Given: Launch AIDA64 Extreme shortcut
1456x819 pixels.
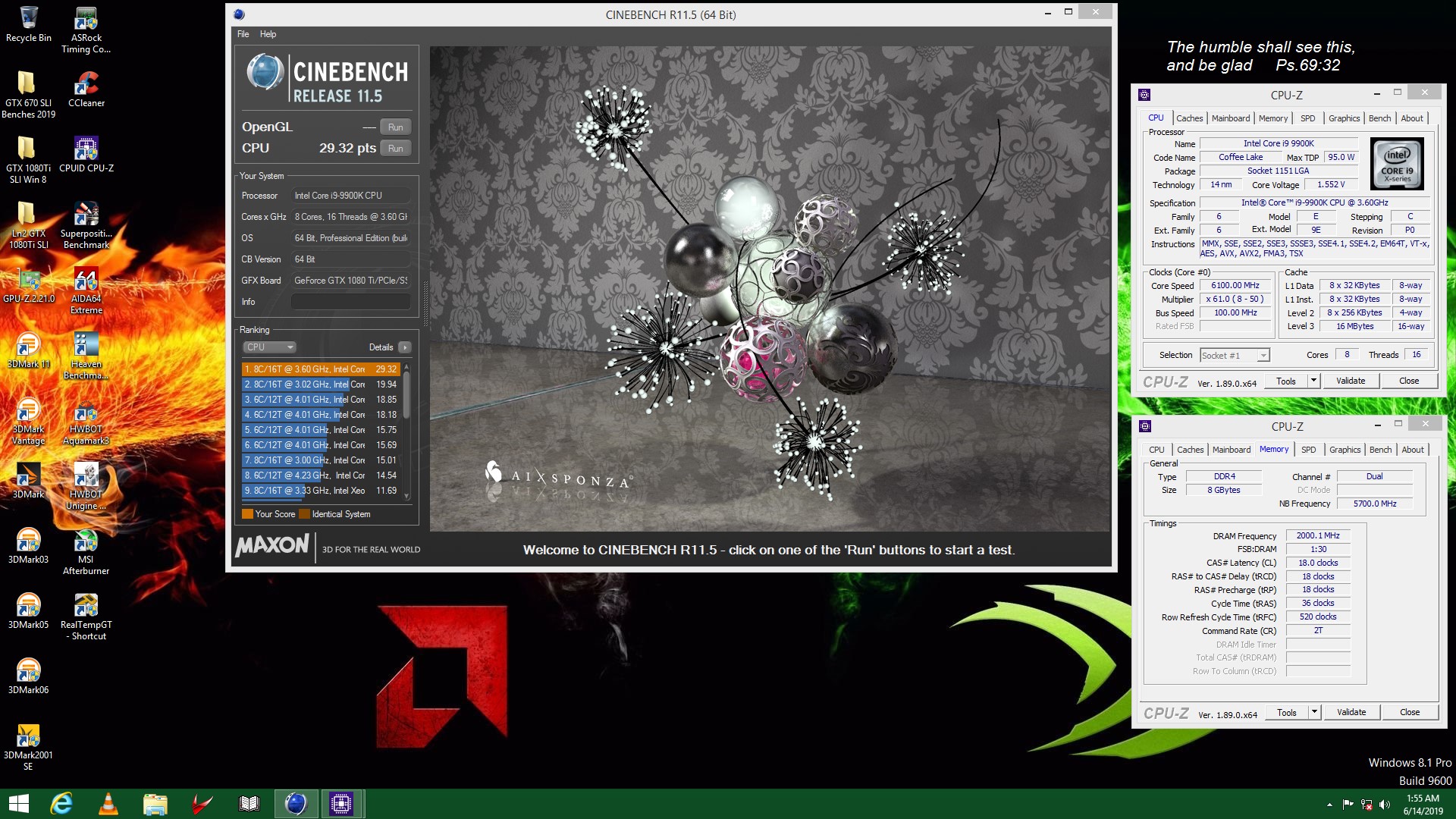Looking at the screenshot, I should [x=86, y=290].
